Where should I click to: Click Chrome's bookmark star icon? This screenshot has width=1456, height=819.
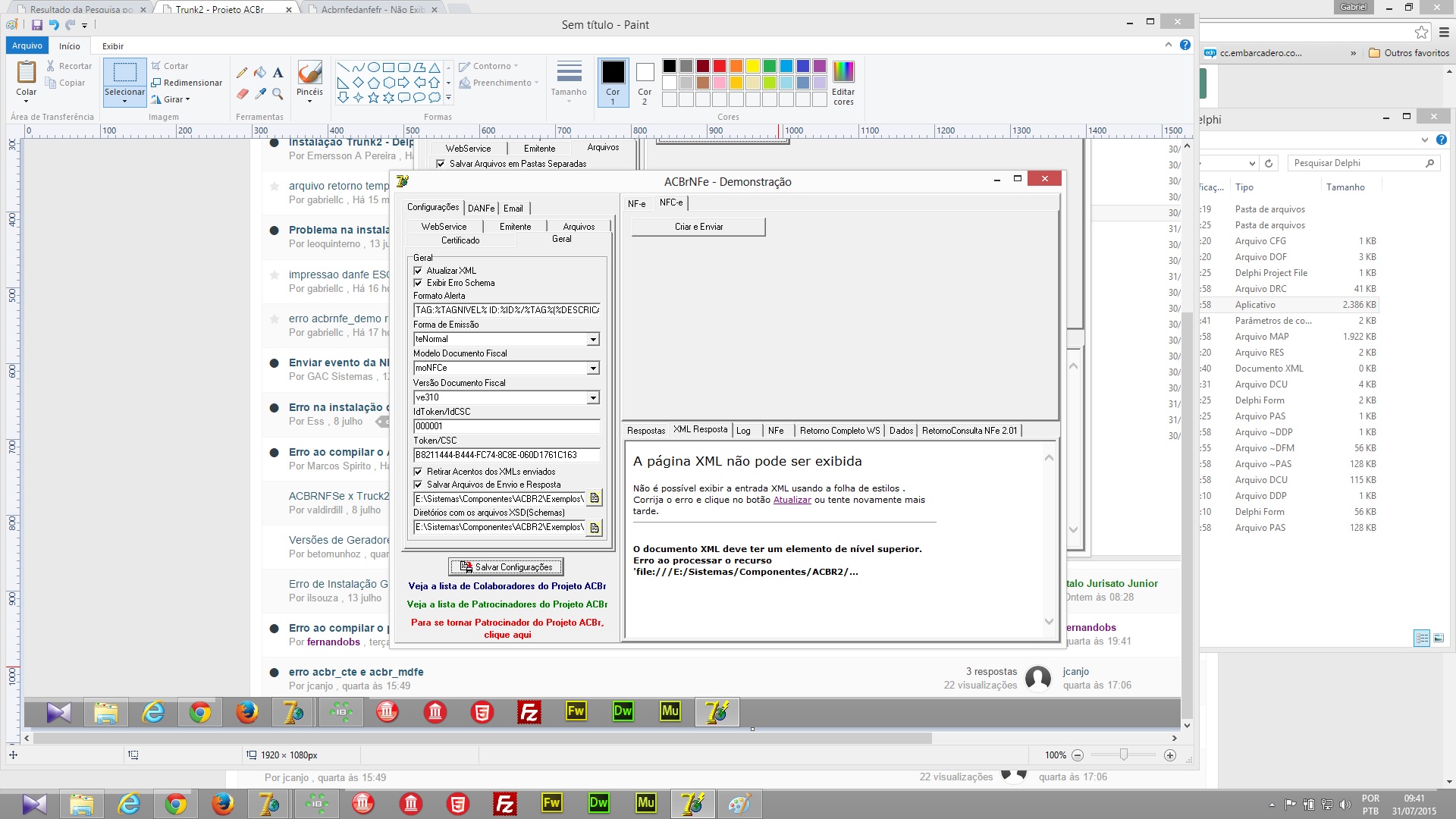(x=1421, y=32)
